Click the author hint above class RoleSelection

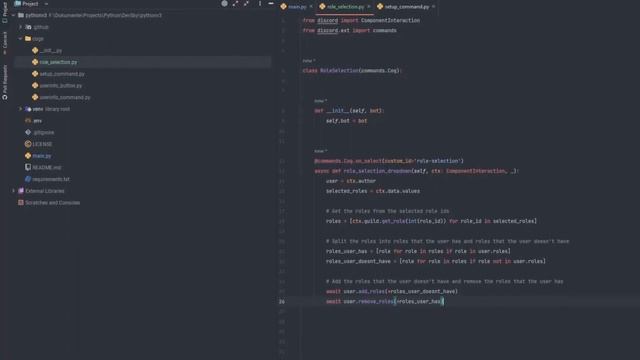click(309, 61)
